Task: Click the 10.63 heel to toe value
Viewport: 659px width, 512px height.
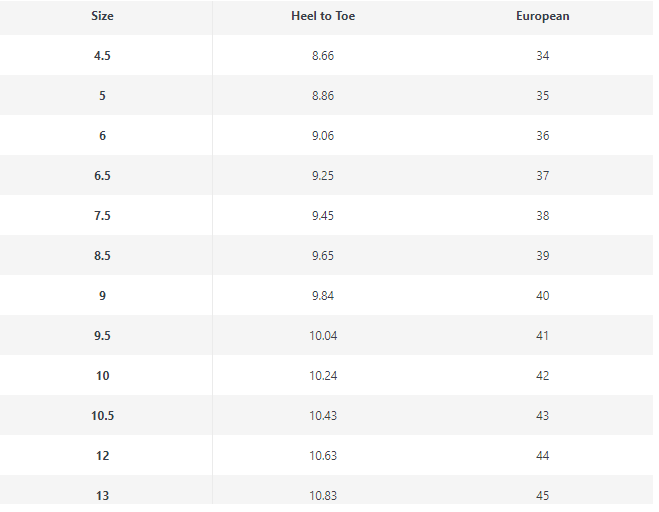Action: coord(322,456)
